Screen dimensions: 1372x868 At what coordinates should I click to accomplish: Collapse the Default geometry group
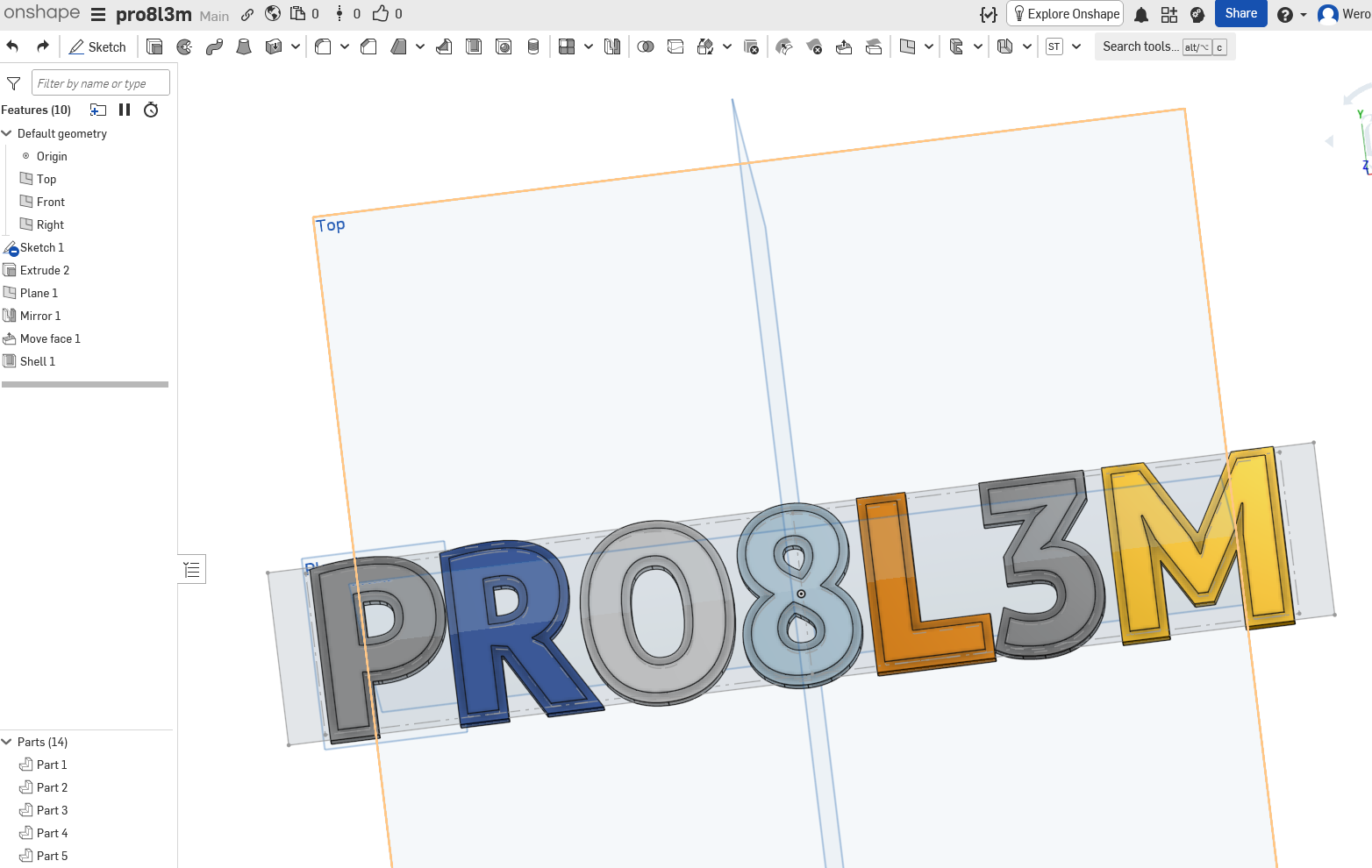[7, 133]
